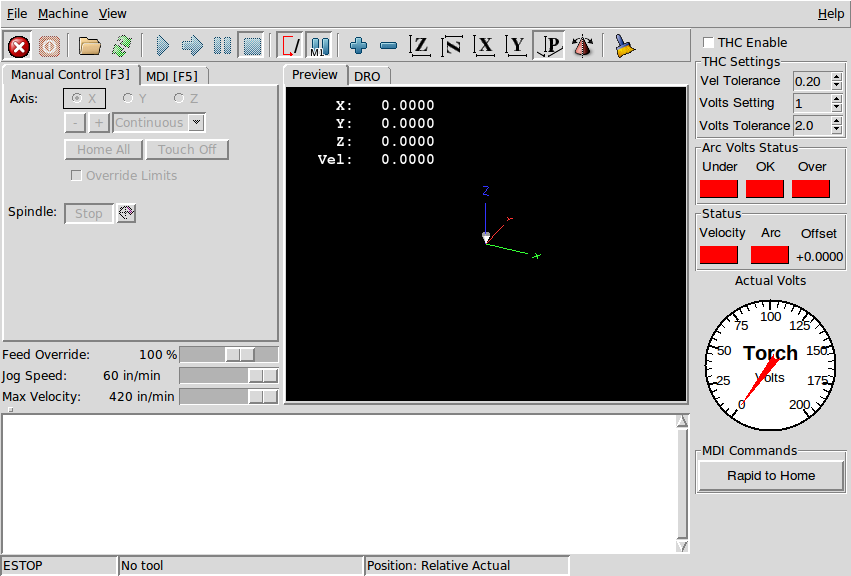Click the run program icon

pos(162,45)
